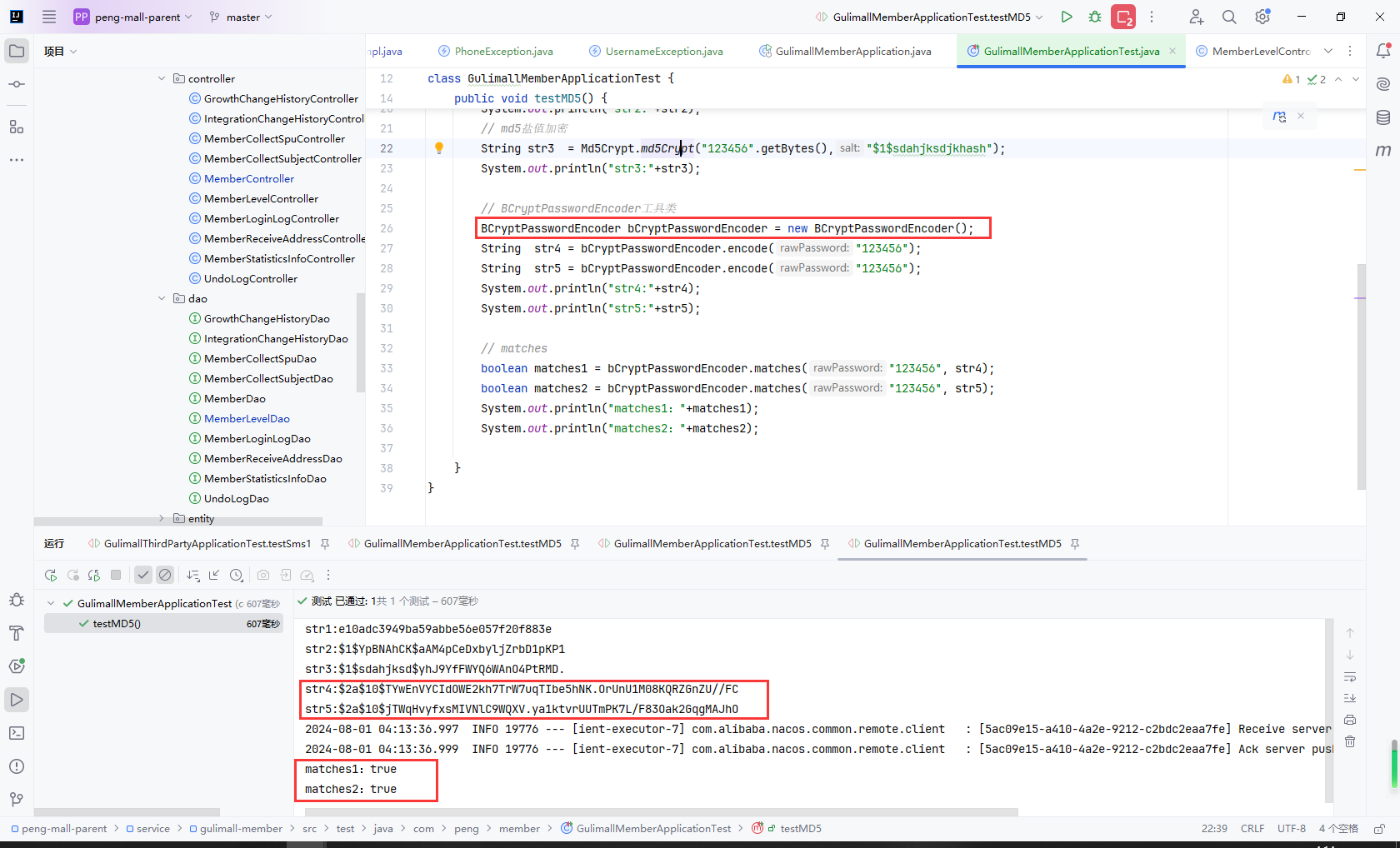The image size is (1400, 848).
Task: Click the peng-mall-parent breadcrumb in the status bar
Action: pos(59,829)
